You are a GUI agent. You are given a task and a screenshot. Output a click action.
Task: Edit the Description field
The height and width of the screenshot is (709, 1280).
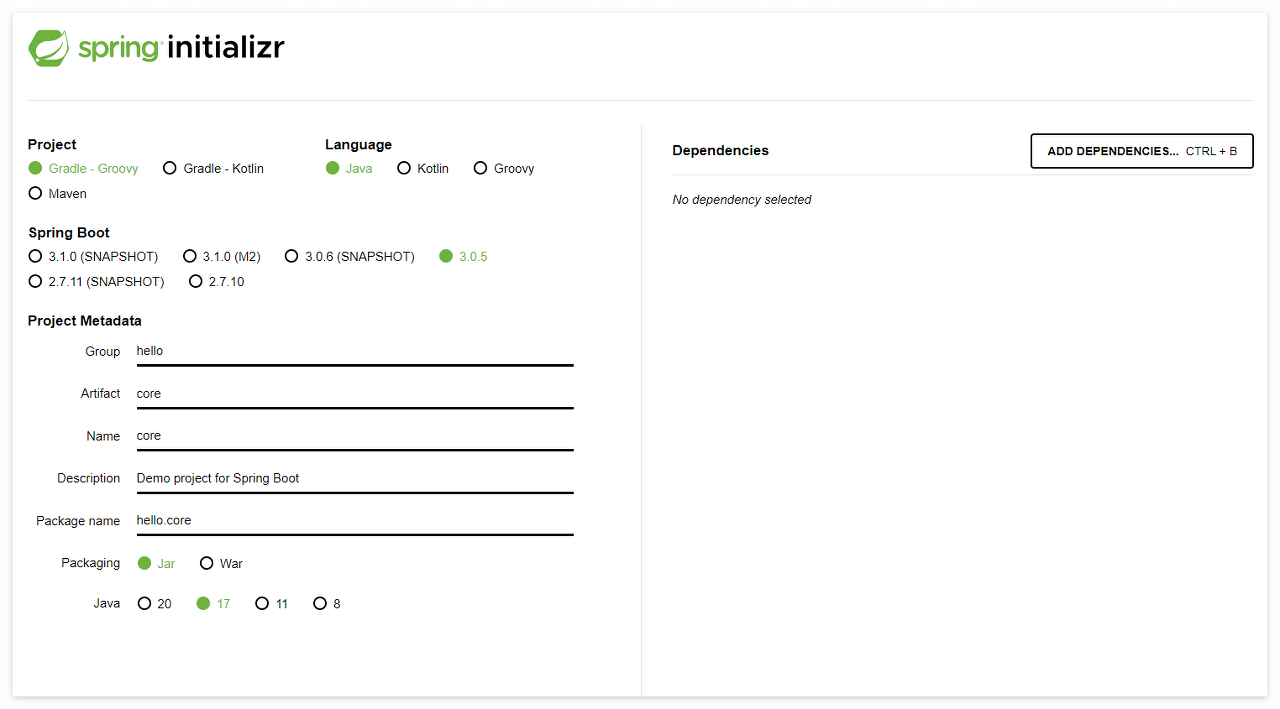pyautogui.click(x=355, y=479)
